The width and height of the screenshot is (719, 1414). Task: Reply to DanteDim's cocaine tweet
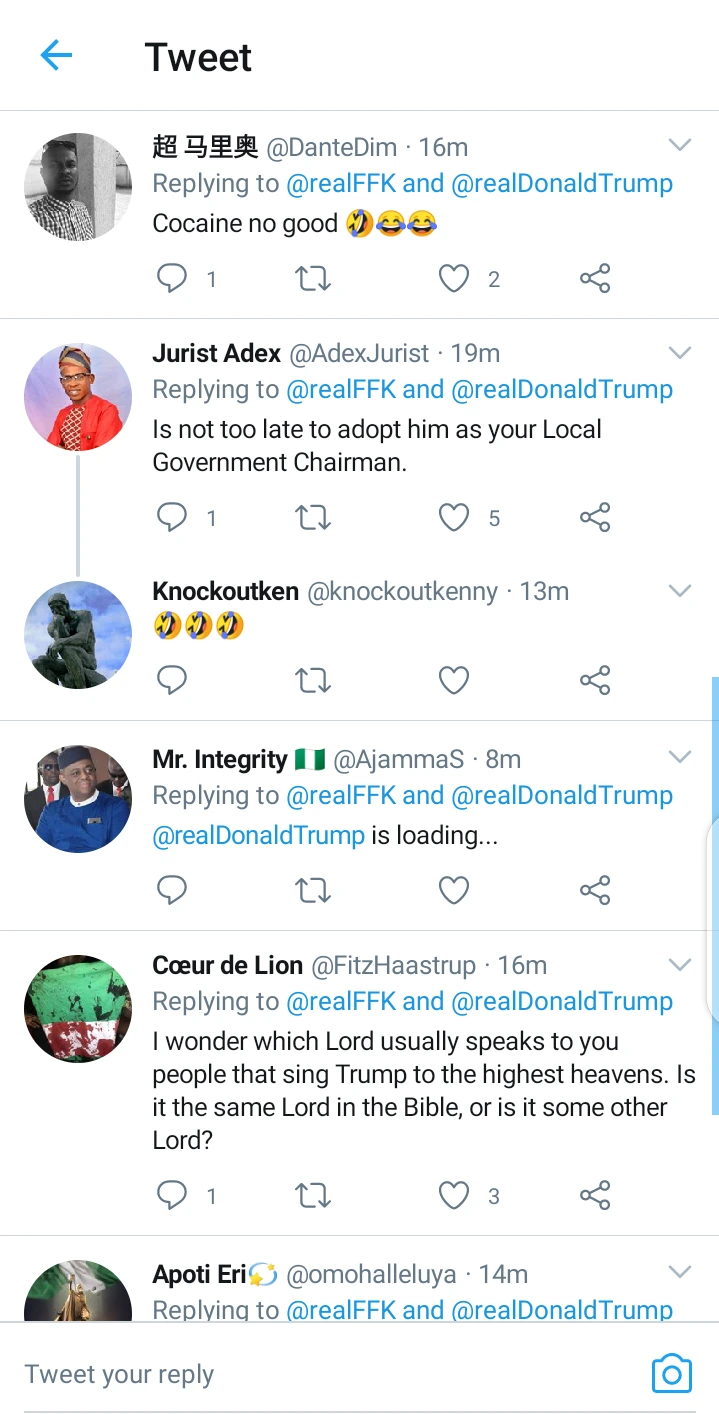point(172,278)
